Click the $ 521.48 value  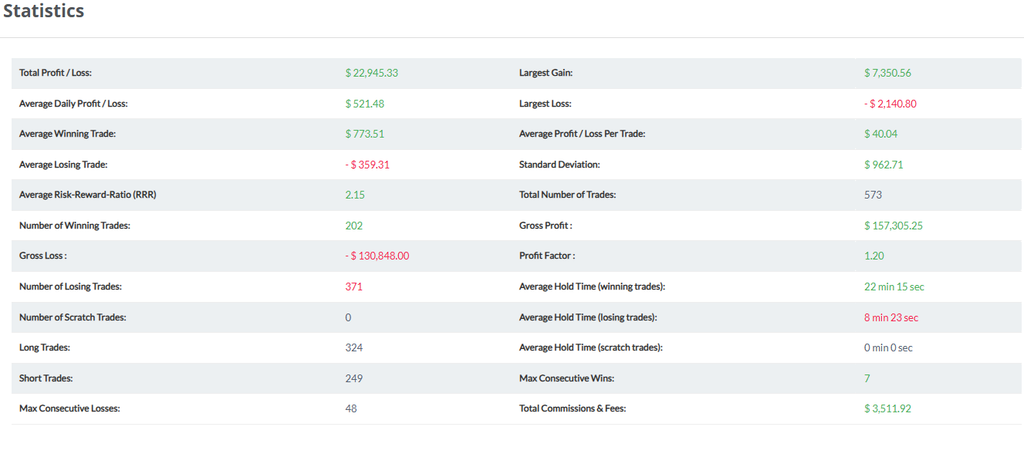click(365, 104)
